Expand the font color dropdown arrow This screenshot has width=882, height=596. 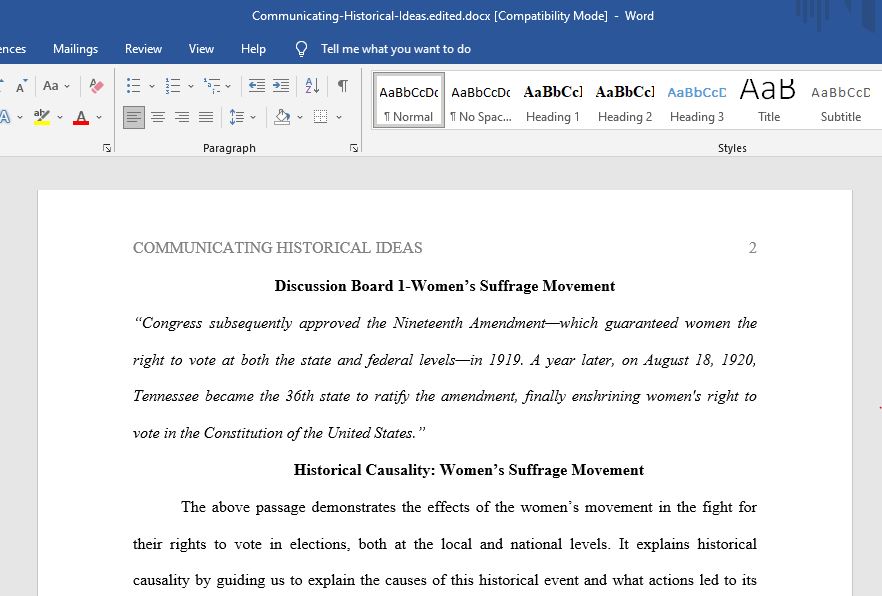click(99, 117)
